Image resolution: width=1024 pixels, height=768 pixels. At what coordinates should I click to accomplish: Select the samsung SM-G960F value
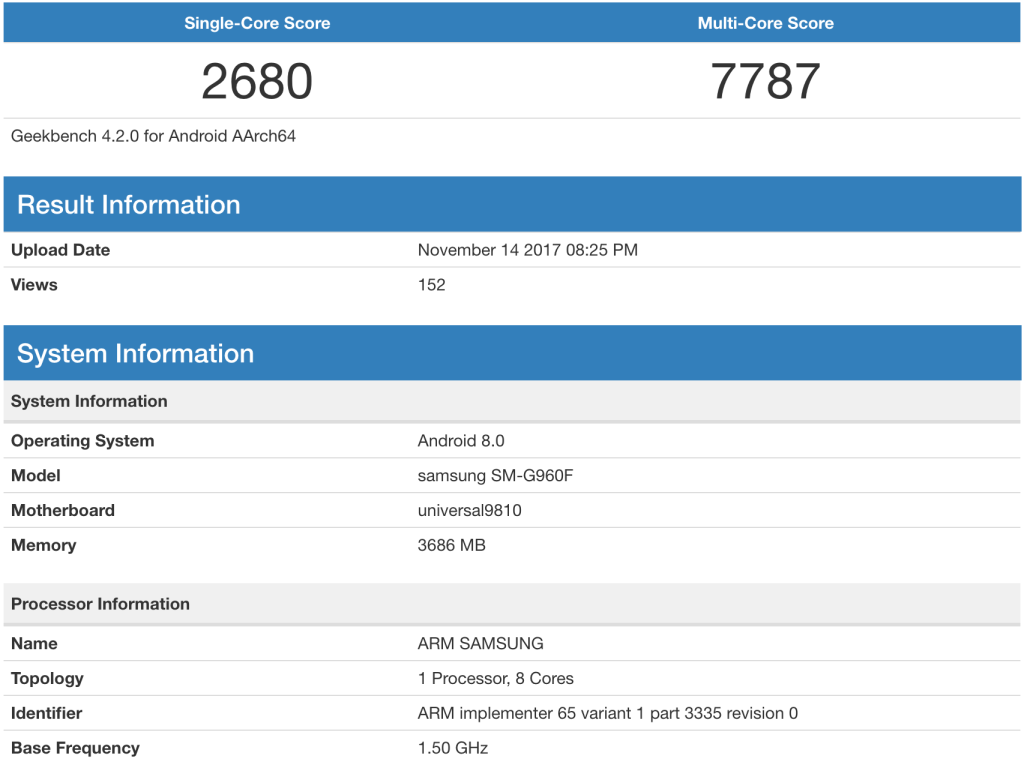click(495, 475)
